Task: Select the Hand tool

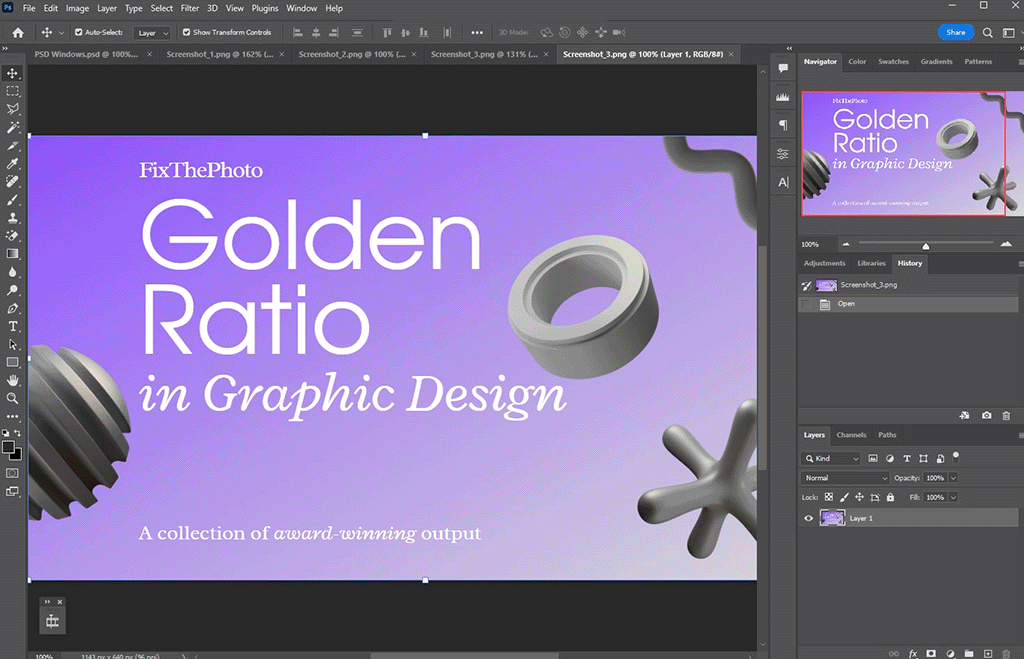Action: tap(13, 380)
